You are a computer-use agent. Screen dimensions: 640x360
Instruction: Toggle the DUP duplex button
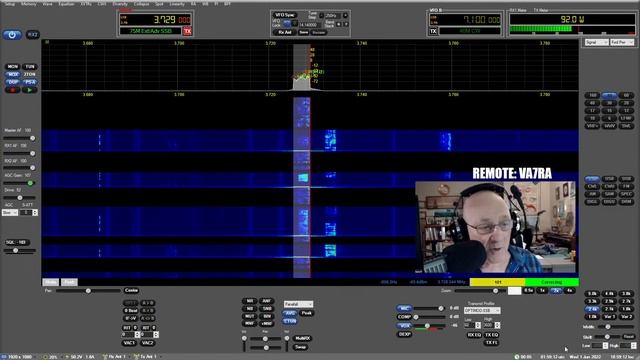tap(13, 82)
